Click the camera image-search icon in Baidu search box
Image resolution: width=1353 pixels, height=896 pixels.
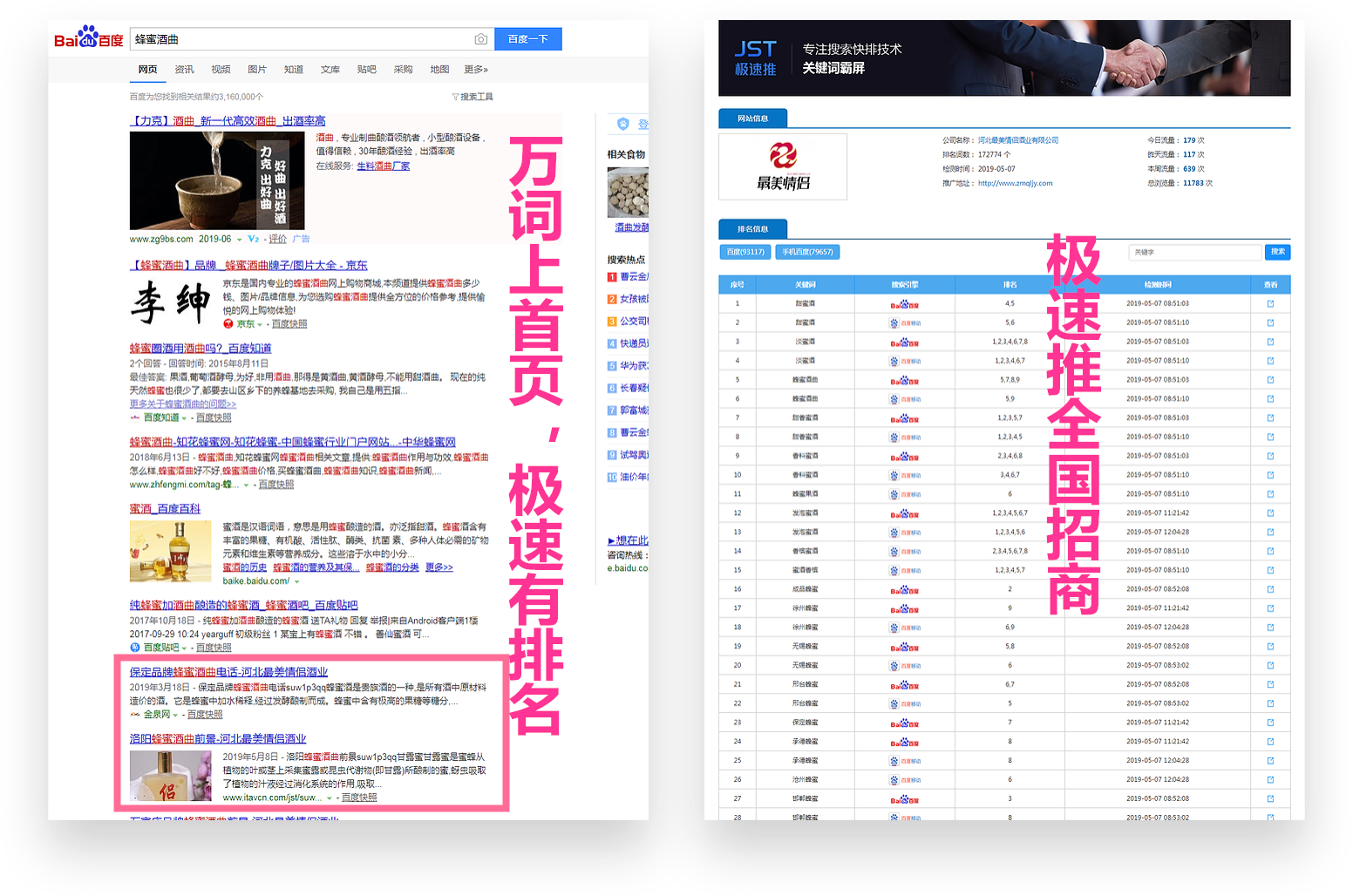(480, 39)
